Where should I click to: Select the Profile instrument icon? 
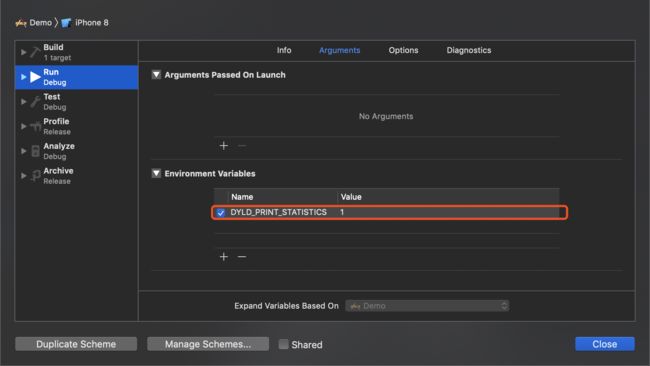point(35,126)
